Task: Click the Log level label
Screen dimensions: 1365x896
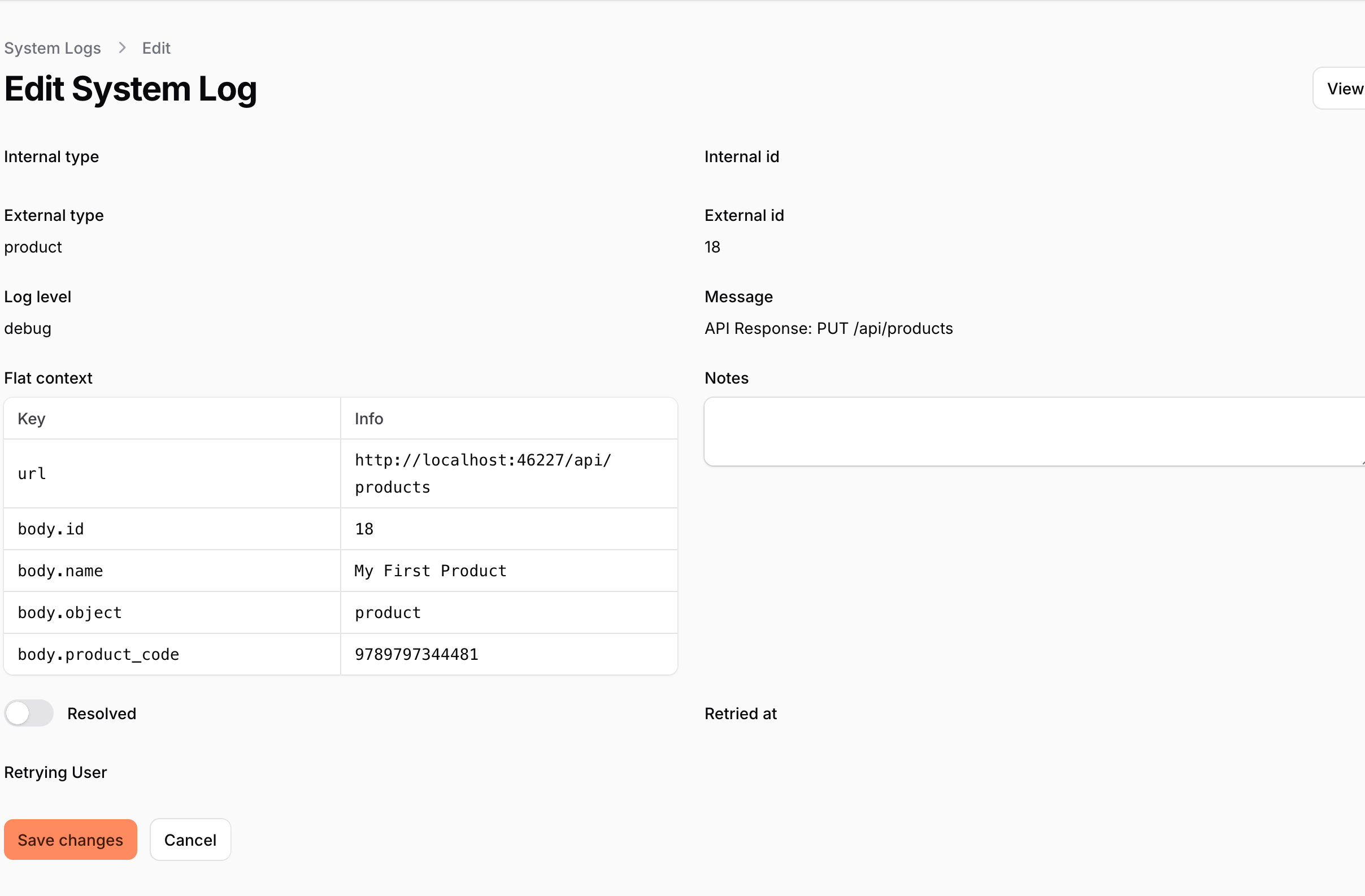Action: point(37,297)
